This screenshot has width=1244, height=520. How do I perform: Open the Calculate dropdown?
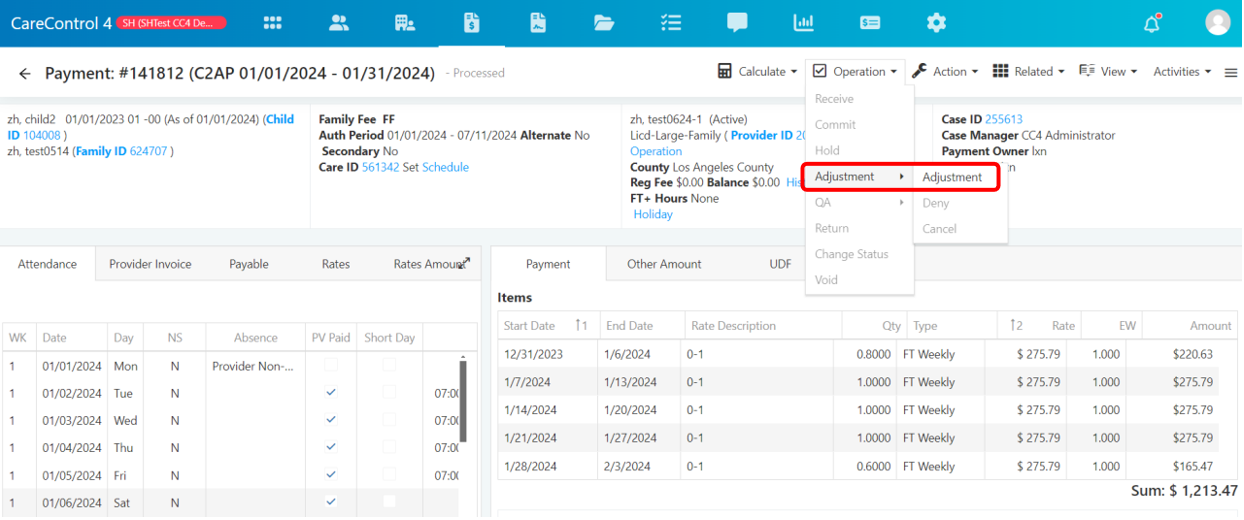758,72
